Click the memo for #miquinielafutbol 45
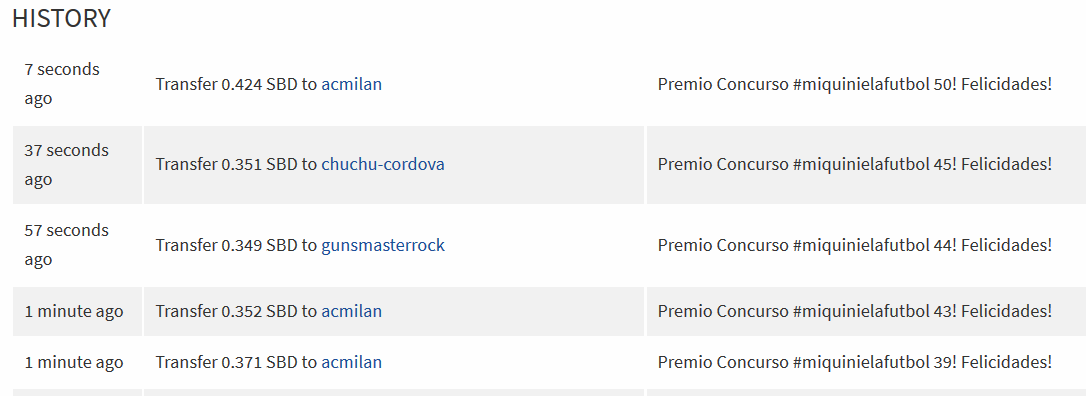 855,165
